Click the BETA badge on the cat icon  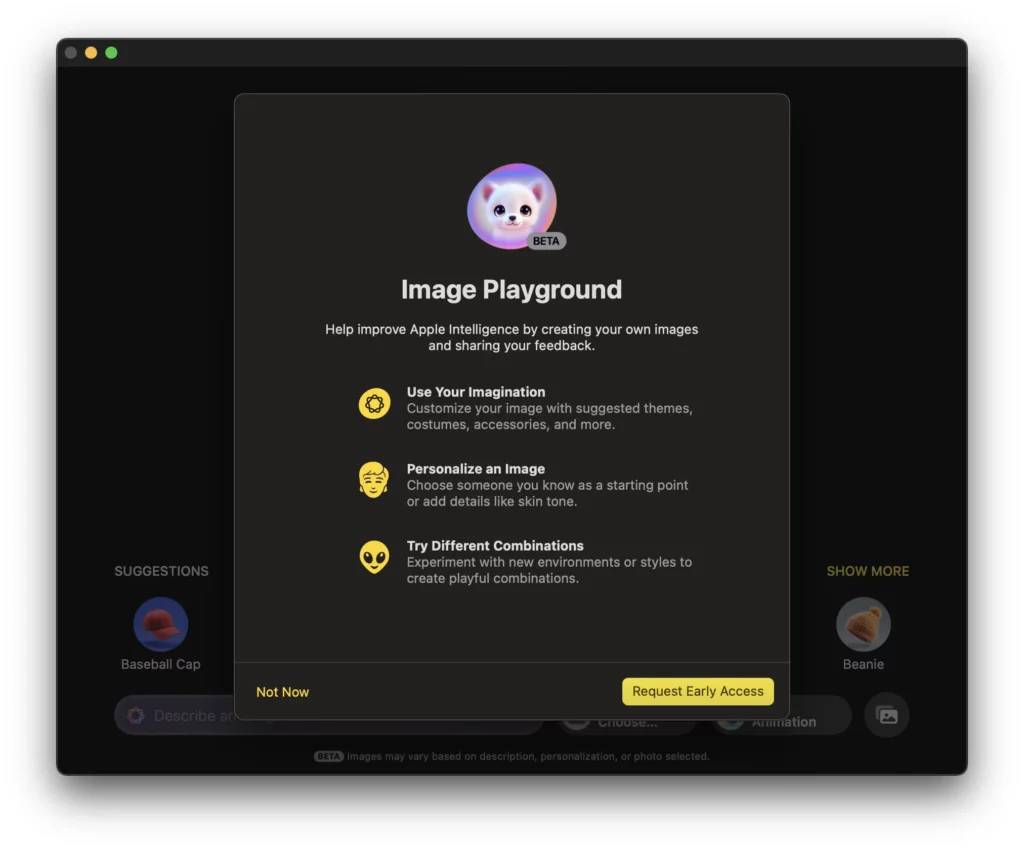[x=546, y=241]
